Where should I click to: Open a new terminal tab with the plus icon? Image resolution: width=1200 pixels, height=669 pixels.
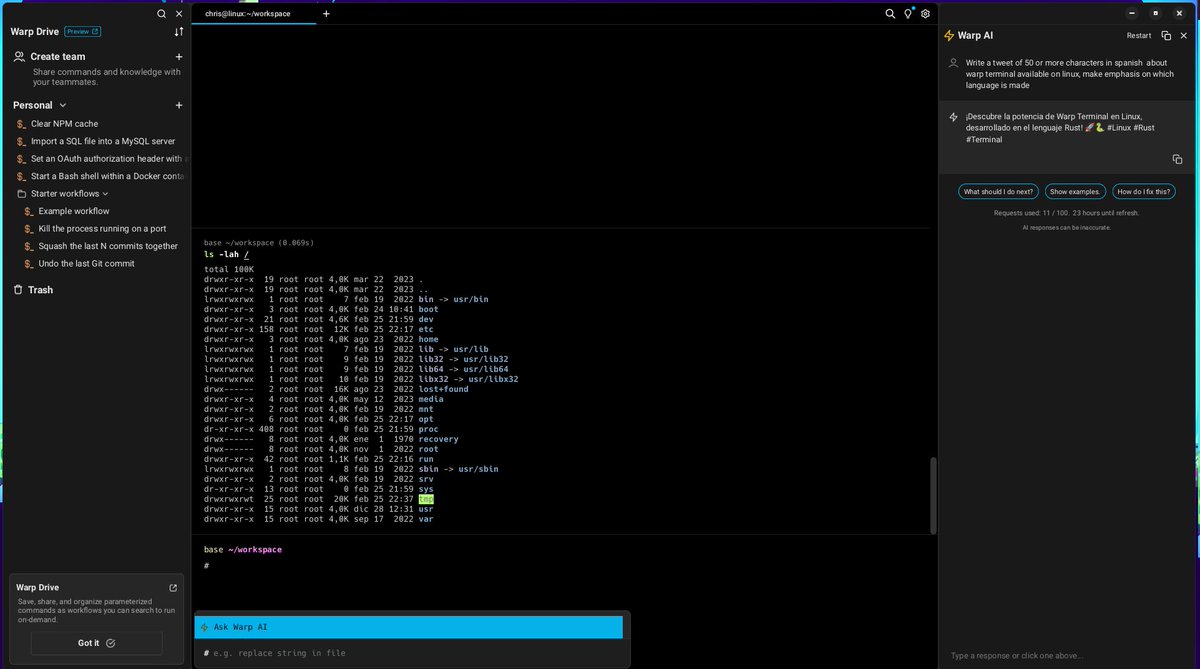click(x=326, y=14)
